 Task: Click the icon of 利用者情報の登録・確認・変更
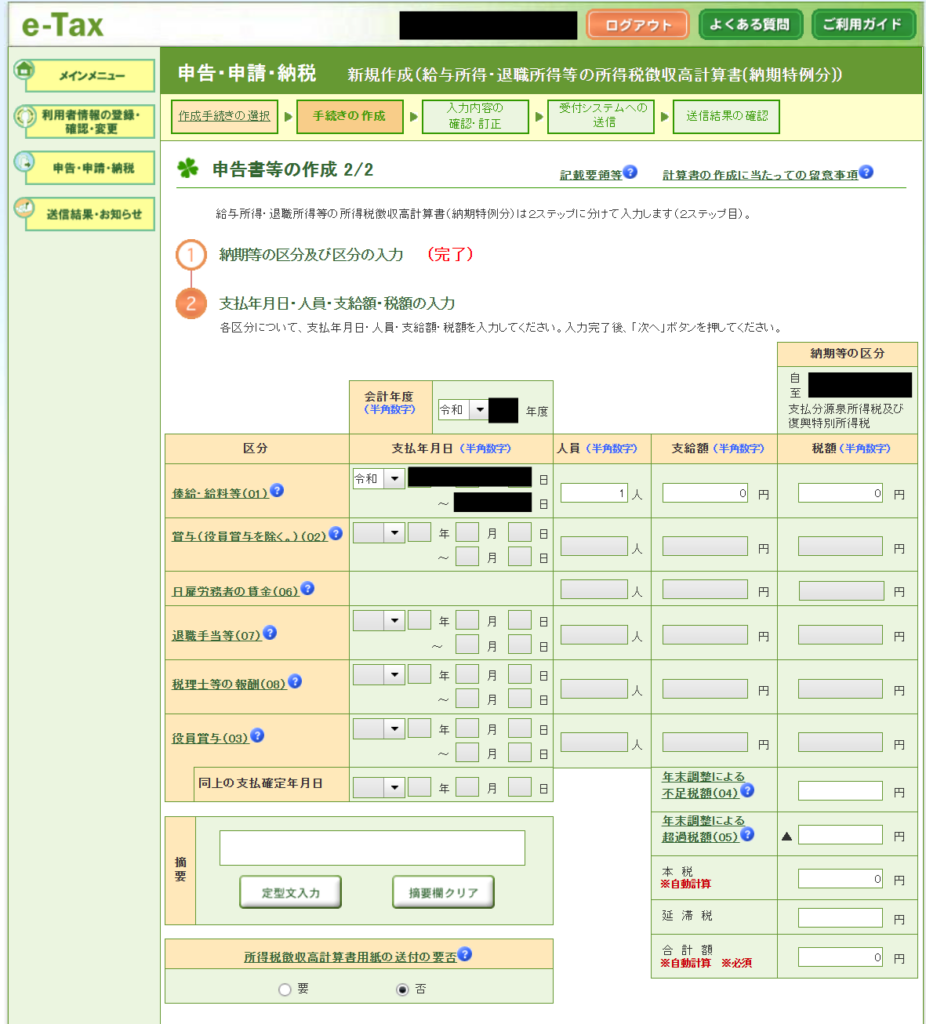(x=25, y=116)
